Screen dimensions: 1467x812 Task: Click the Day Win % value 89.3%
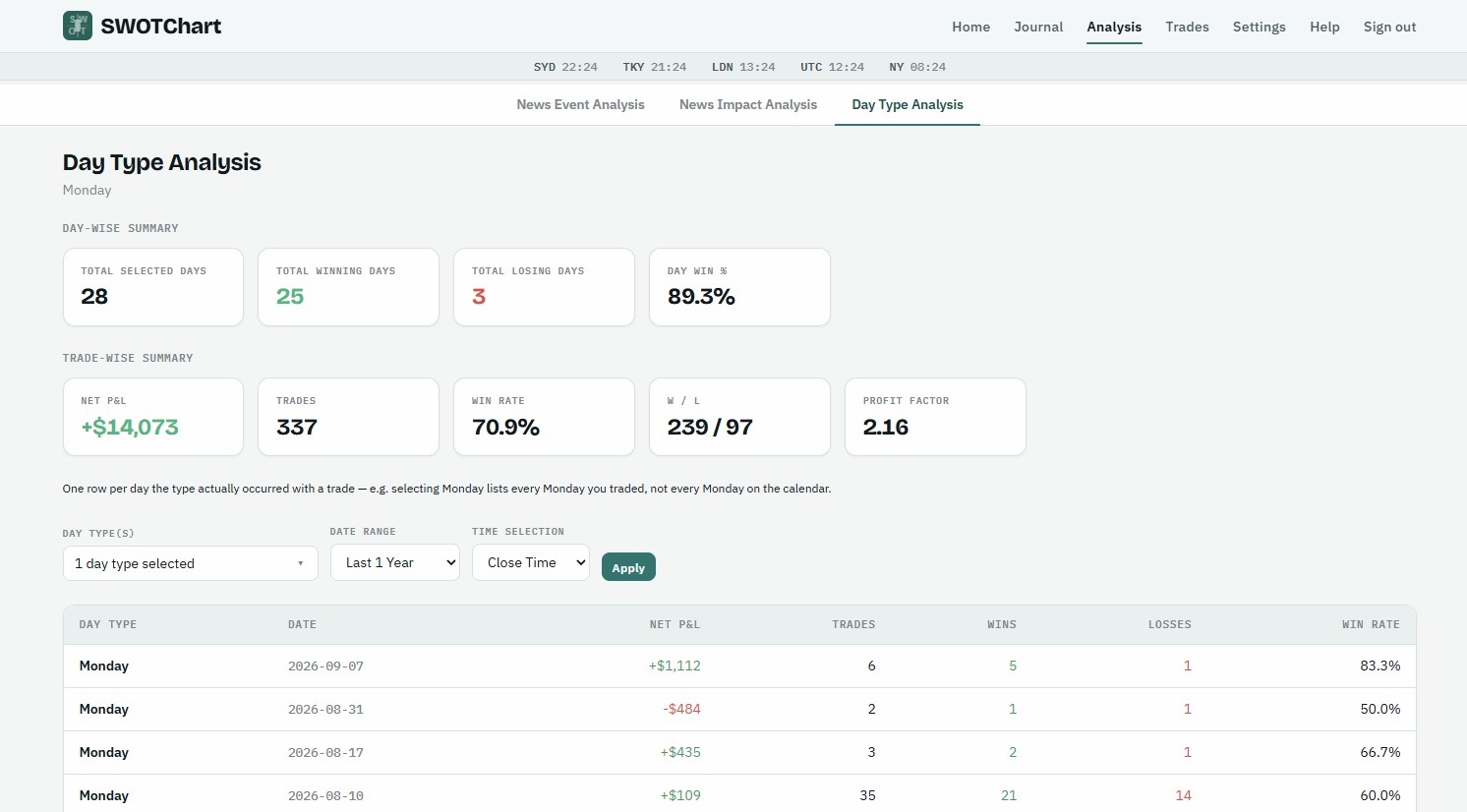click(x=701, y=297)
